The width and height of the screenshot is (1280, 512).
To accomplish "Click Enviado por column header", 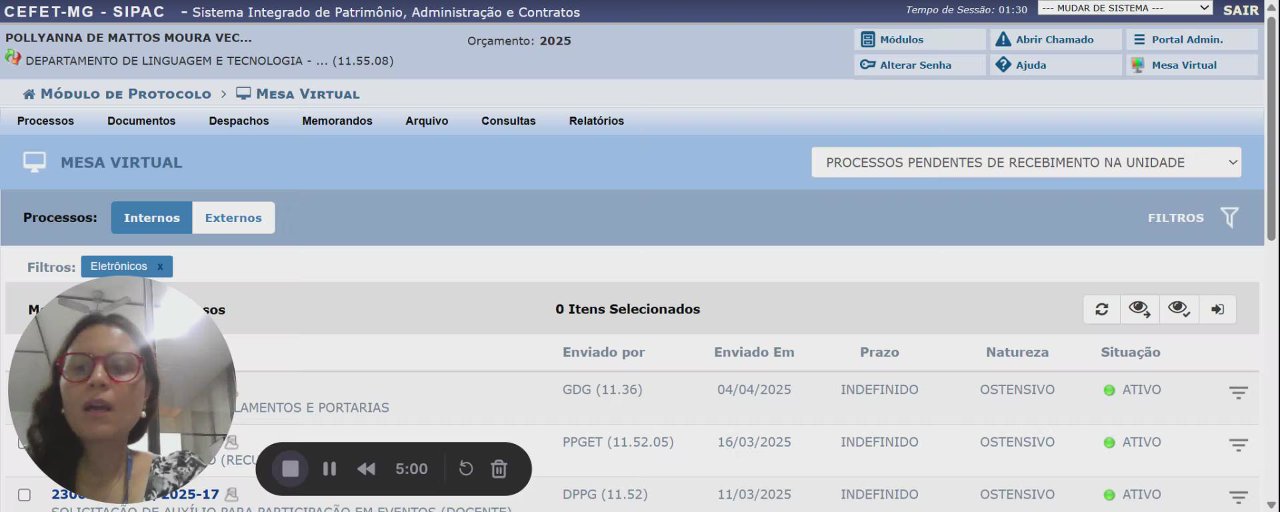I will (x=604, y=352).
